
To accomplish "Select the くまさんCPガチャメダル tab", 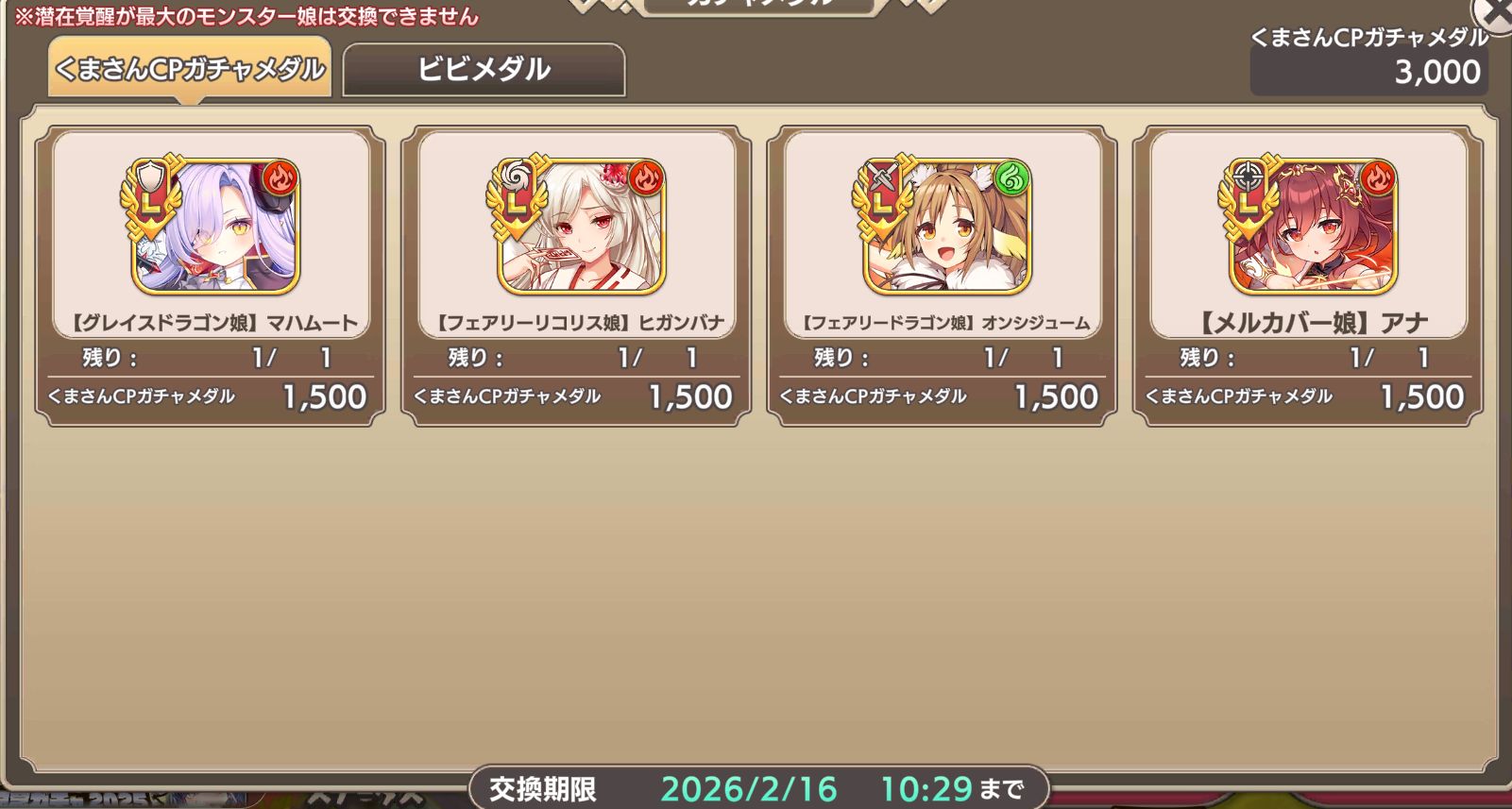I will [x=190, y=68].
